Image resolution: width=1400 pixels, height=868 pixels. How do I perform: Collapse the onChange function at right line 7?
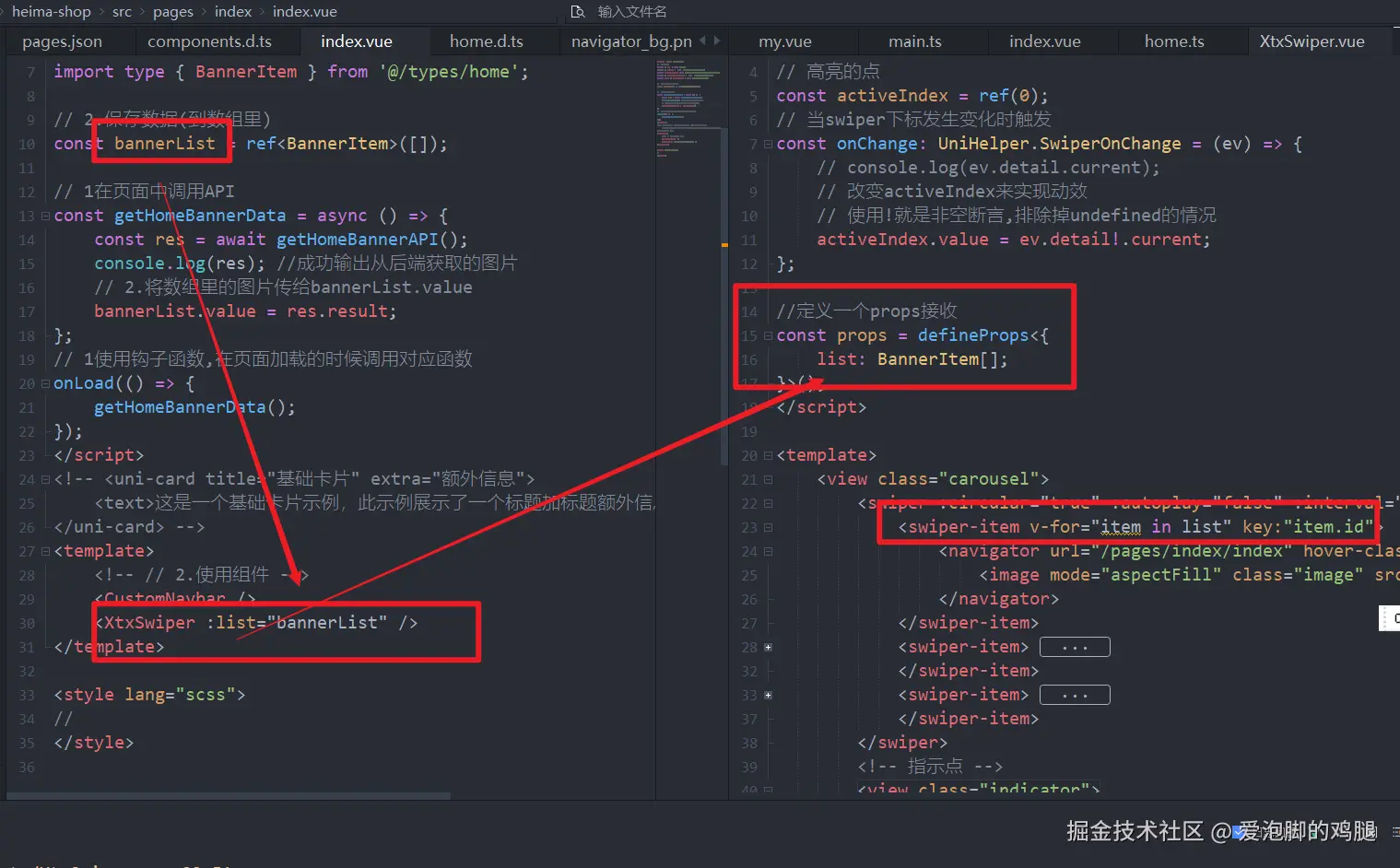click(x=767, y=144)
